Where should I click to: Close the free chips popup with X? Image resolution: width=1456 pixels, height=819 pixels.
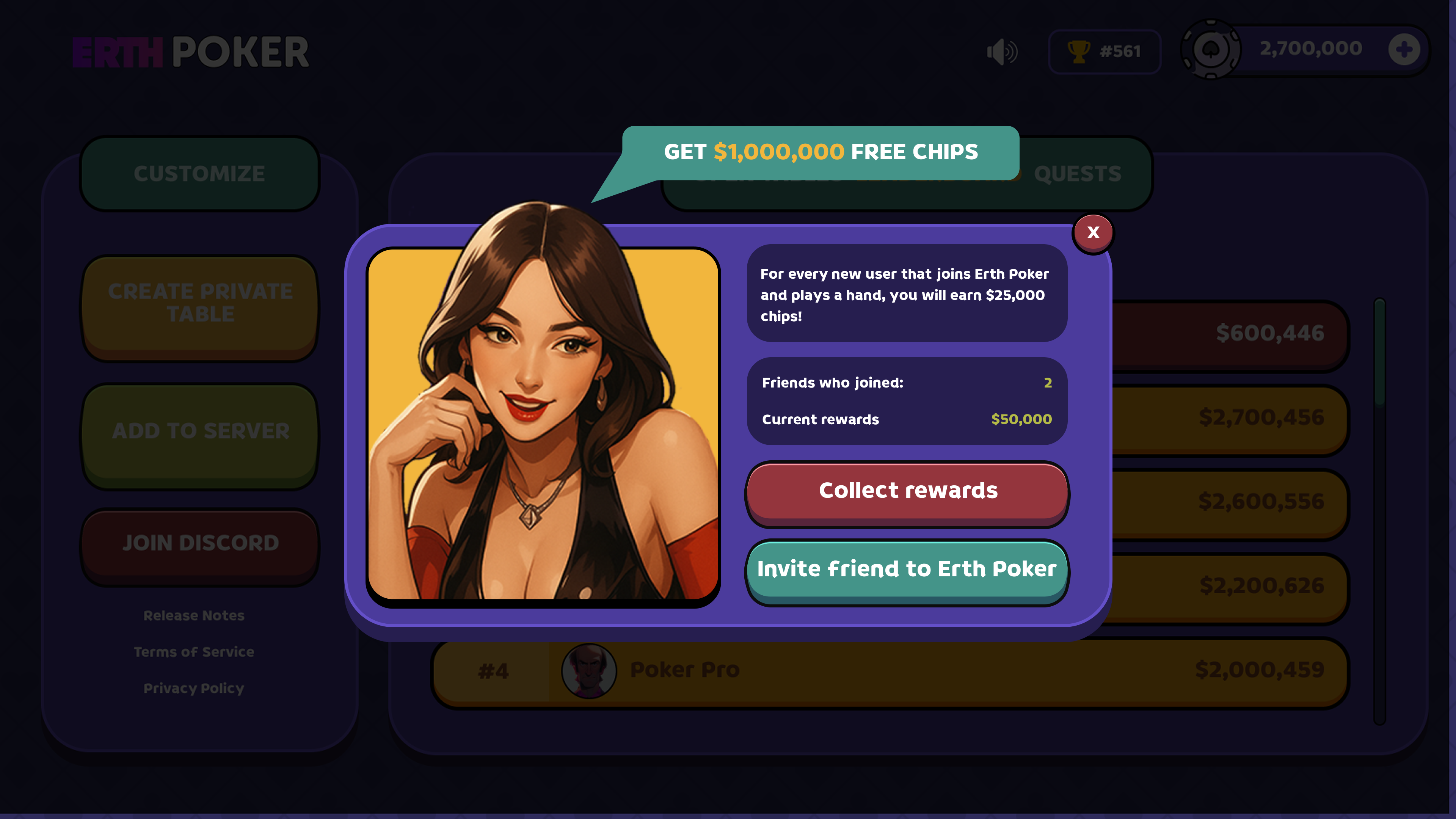pyautogui.click(x=1092, y=232)
